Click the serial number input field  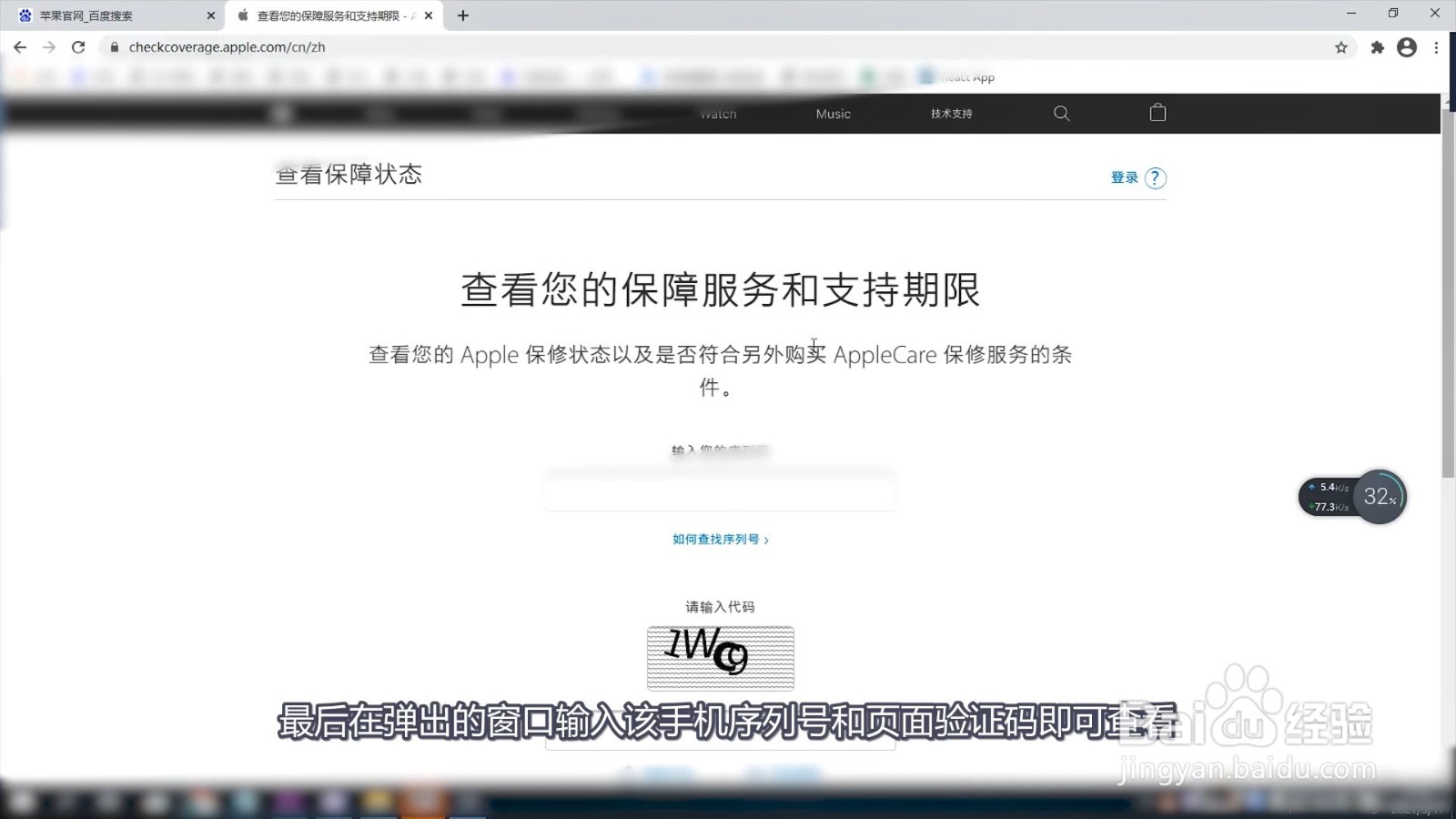tap(720, 491)
